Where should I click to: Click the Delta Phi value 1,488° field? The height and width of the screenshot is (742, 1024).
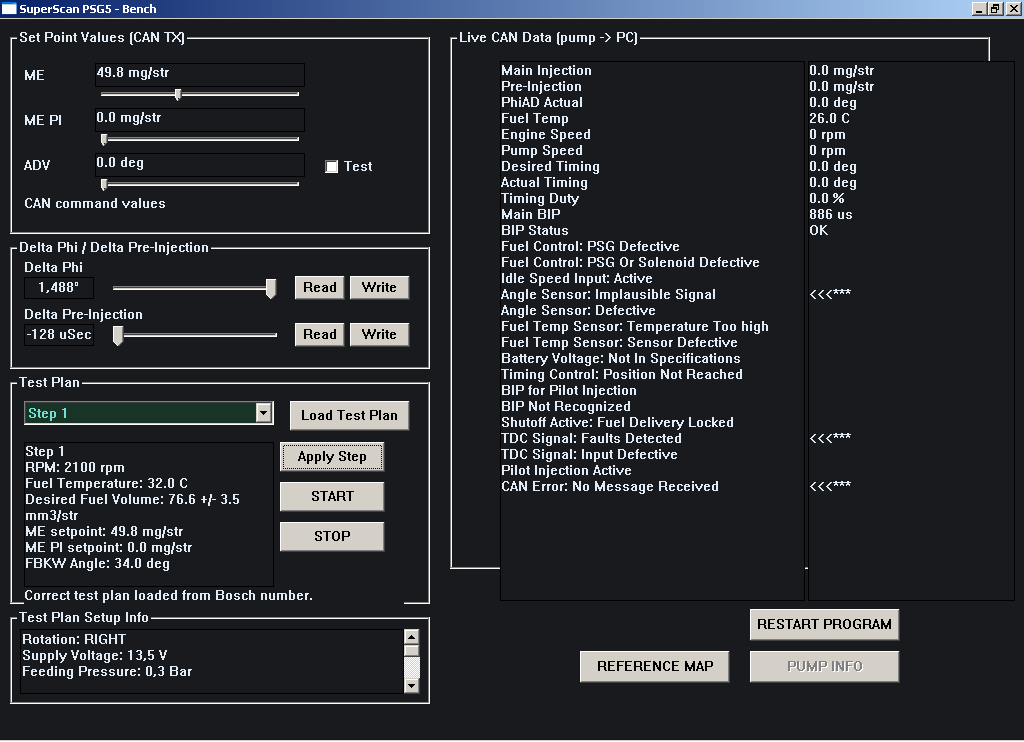(x=59, y=287)
